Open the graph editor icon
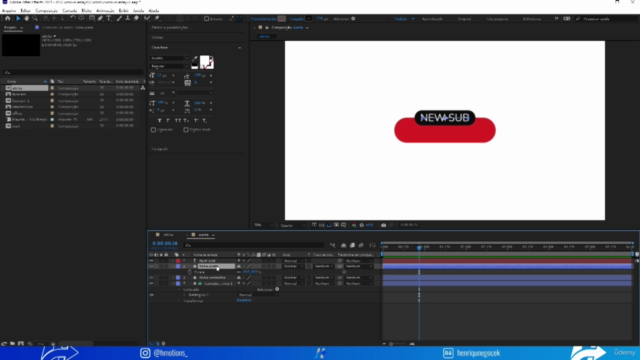The image size is (640, 360). (372, 245)
